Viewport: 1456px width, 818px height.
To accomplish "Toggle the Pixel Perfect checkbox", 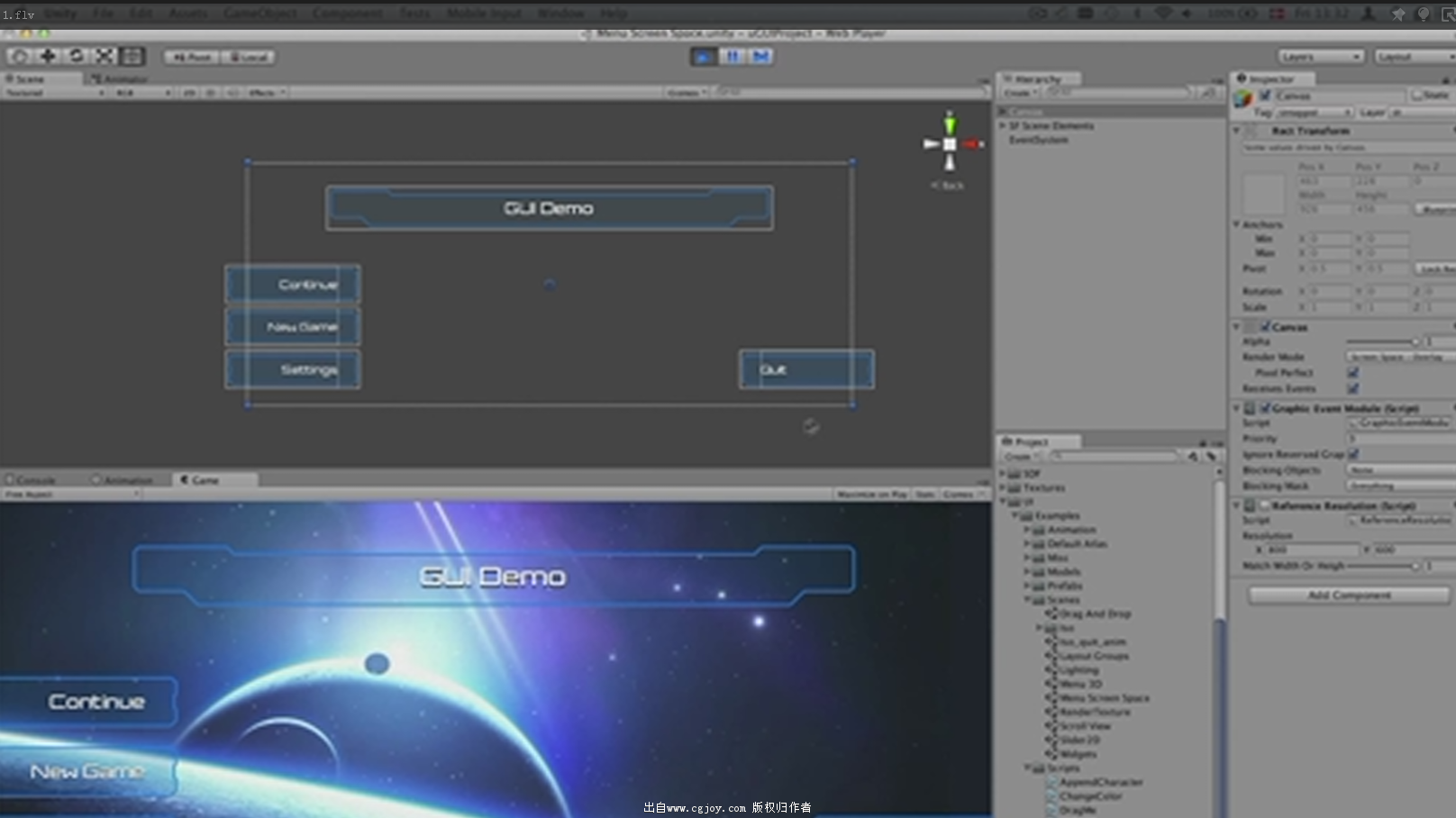I will 1352,373.
